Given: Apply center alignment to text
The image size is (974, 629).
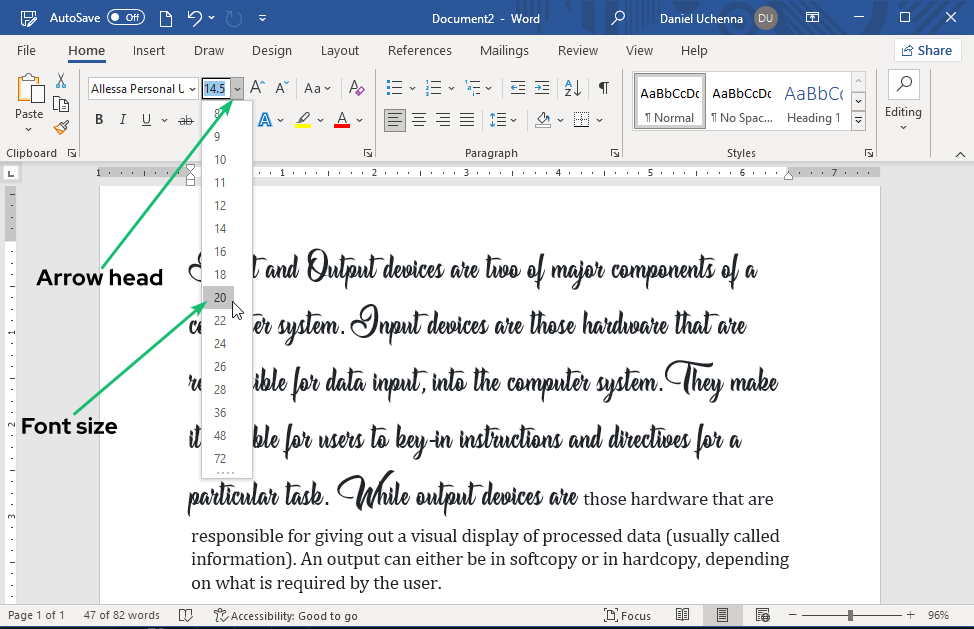Looking at the screenshot, I should click(x=419, y=119).
